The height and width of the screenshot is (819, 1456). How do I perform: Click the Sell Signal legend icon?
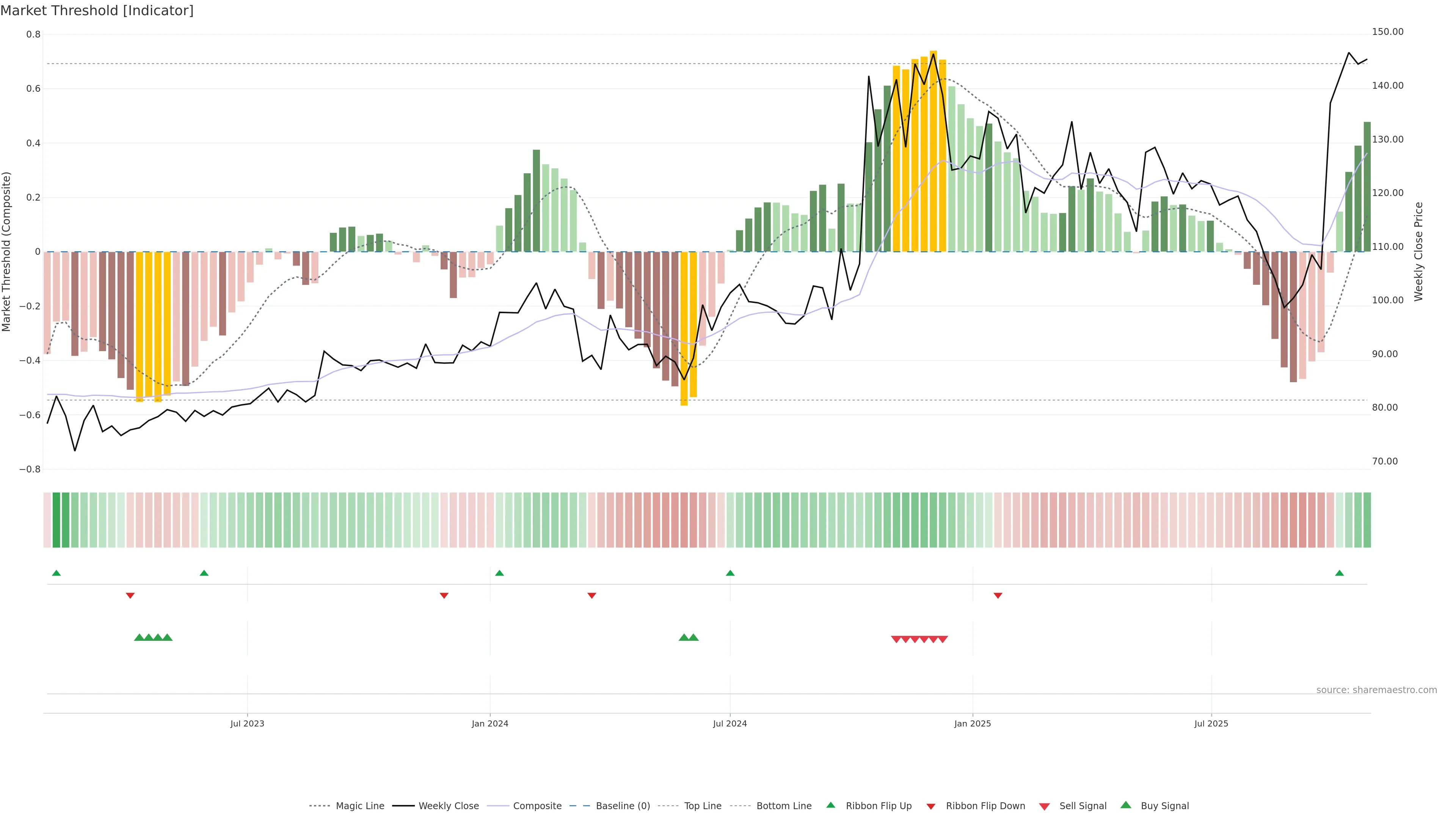[1045, 806]
